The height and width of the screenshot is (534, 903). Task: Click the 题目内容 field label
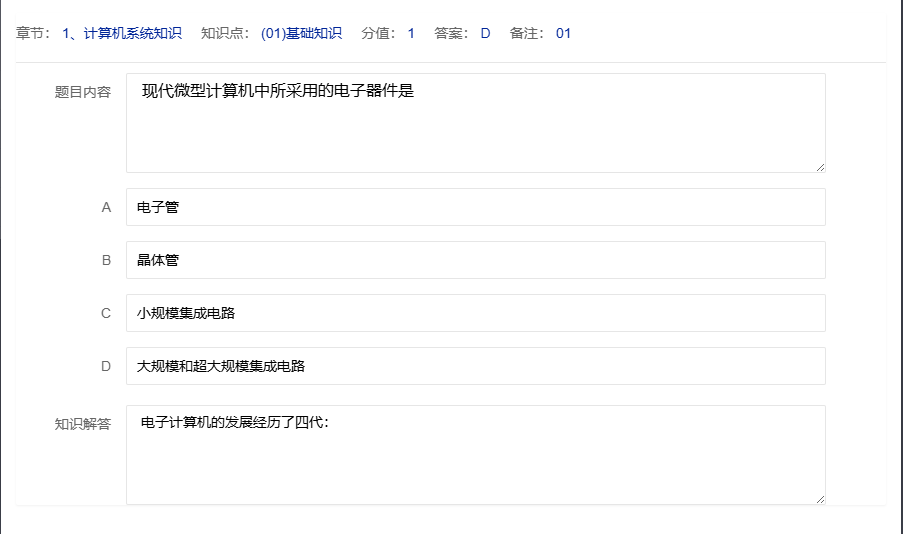click(82, 92)
